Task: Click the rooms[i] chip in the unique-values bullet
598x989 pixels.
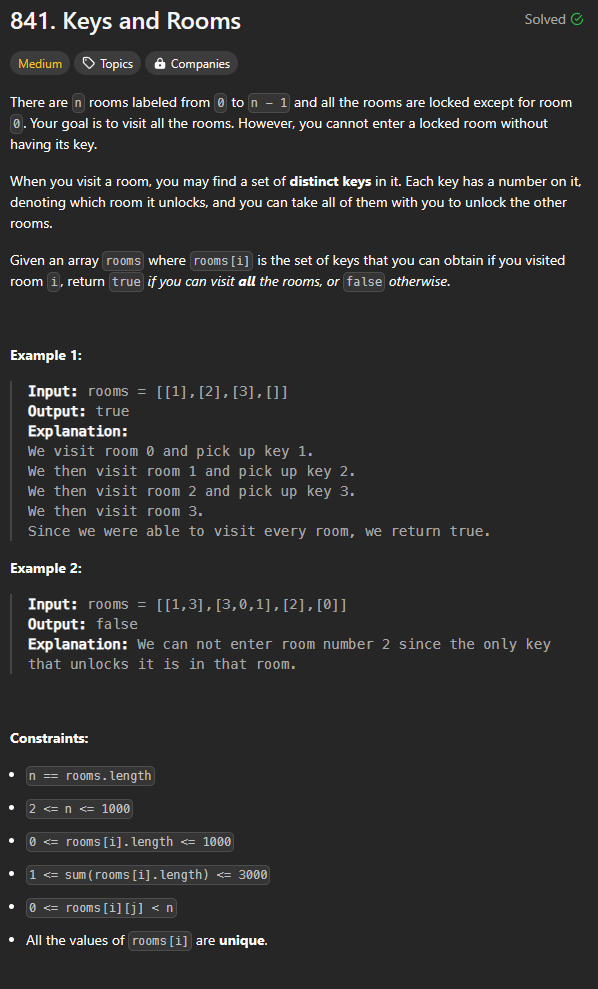Action: (x=158, y=940)
